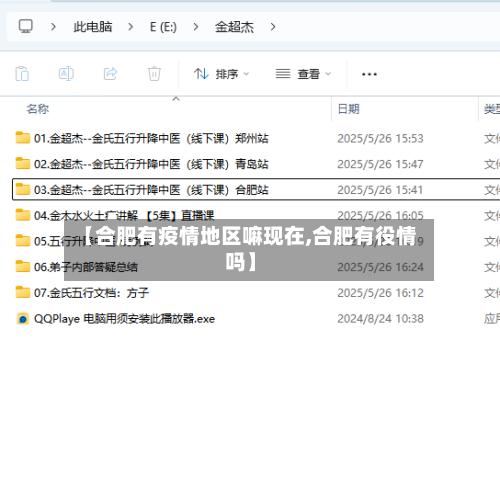
Task: Click folder icon of the 05.五行 row
Action: click(23, 241)
